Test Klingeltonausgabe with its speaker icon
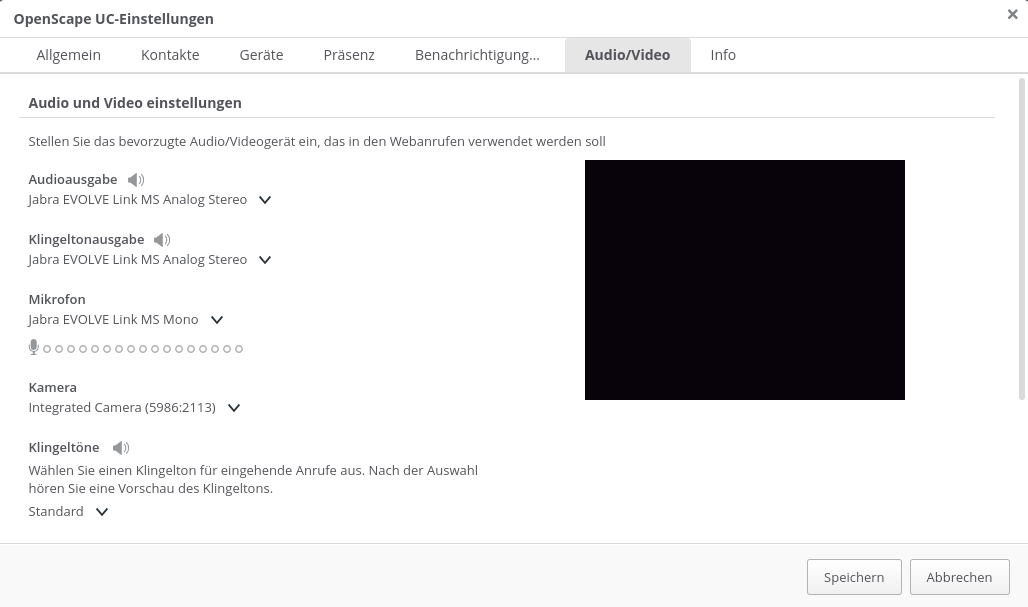This screenshot has width=1028, height=607. point(162,240)
